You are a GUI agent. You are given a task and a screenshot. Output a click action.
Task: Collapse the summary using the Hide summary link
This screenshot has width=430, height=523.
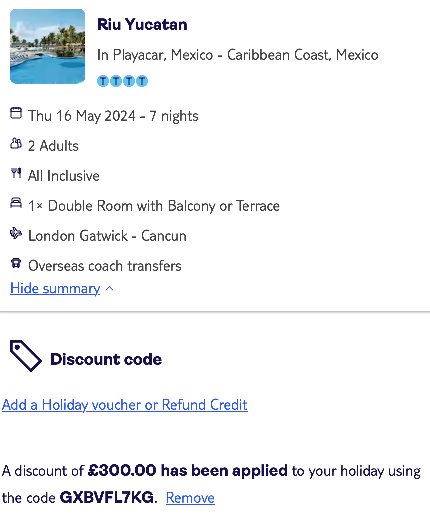[x=55, y=288]
